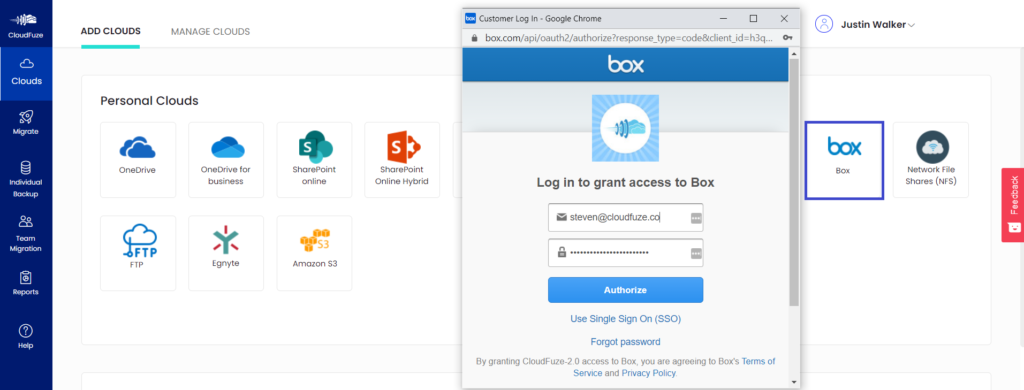The height and width of the screenshot is (390, 1024).
Task: Click the Box logo in popup header
Action: pyautogui.click(x=626, y=64)
